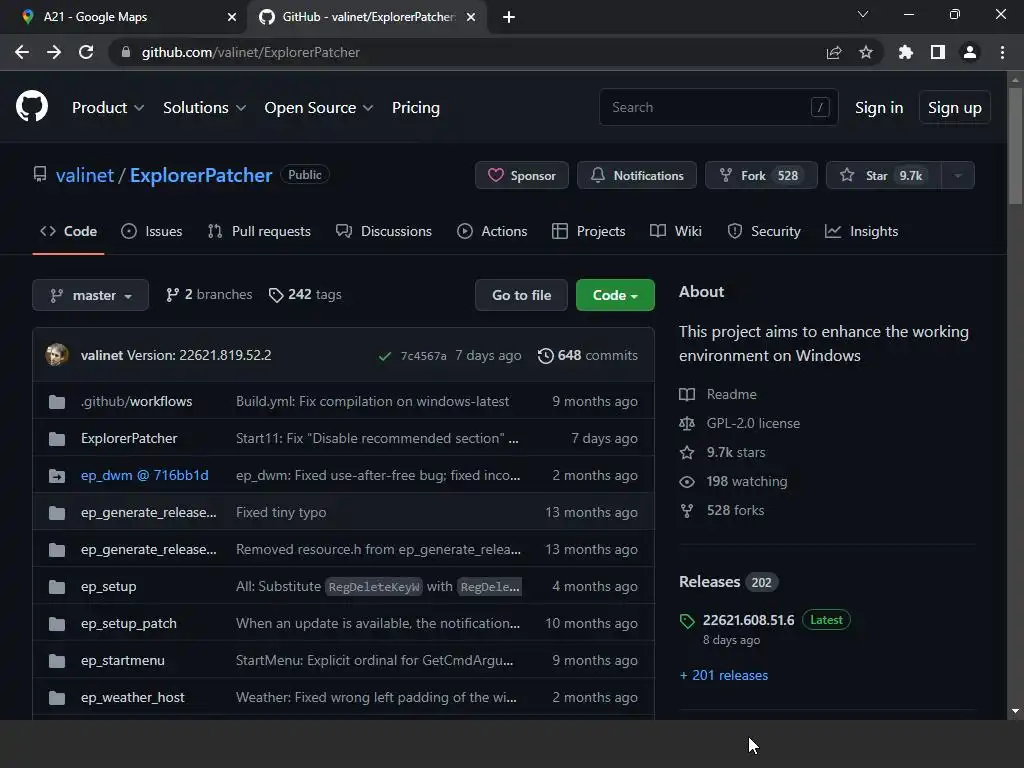Click the valinet avatar in commit row
1024x768 pixels.
pyautogui.click(x=57, y=355)
